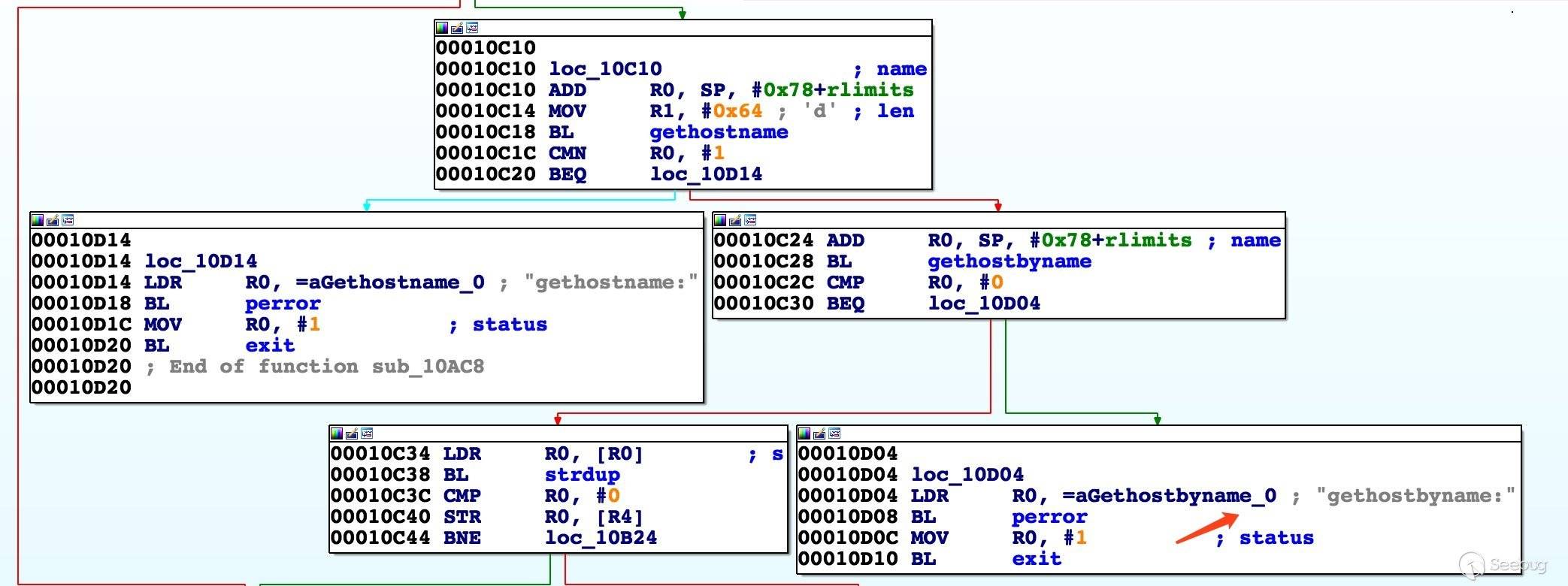1568x586 pixels.
Task: Click the node color icon of loc_10C10 block
Action: click(x=442, y=28)
